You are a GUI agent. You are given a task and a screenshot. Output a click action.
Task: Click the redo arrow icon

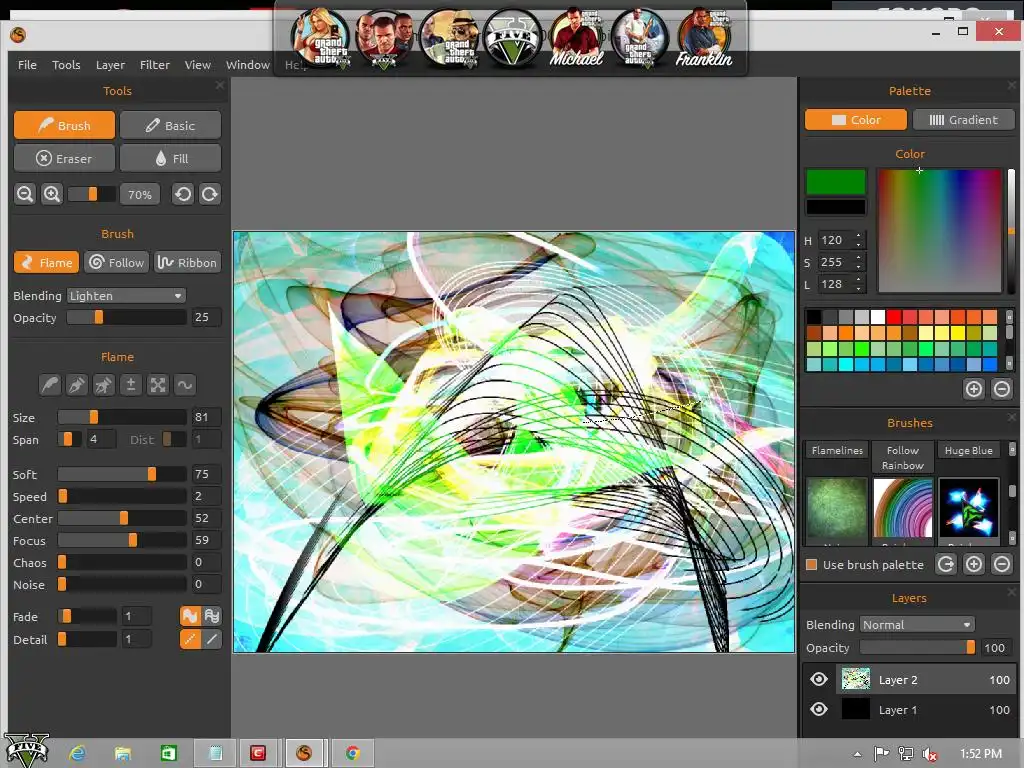tap(210, 195)
